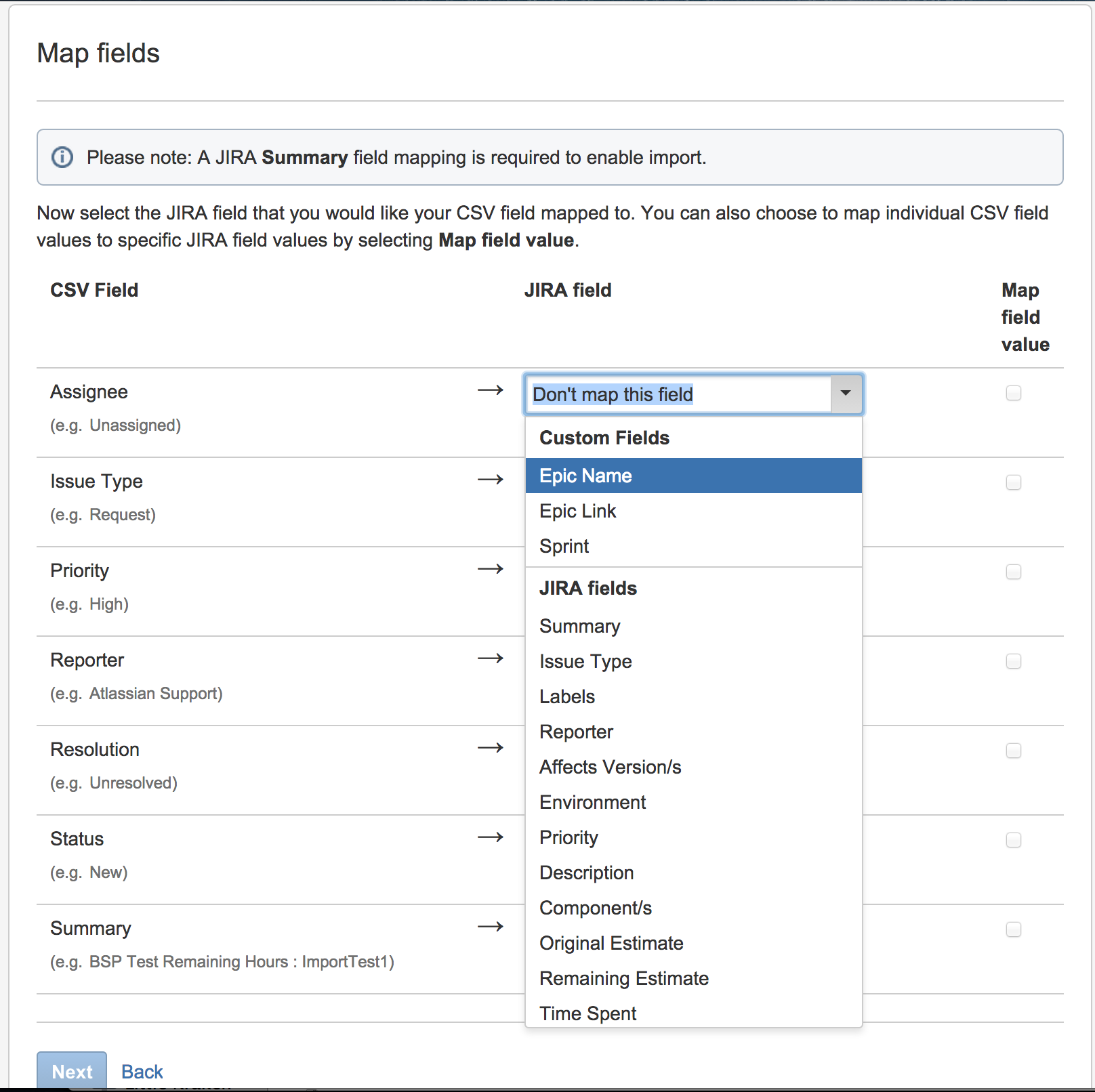
Task: Select Description in the dropdown list
Action: click(x=693, y=873)
